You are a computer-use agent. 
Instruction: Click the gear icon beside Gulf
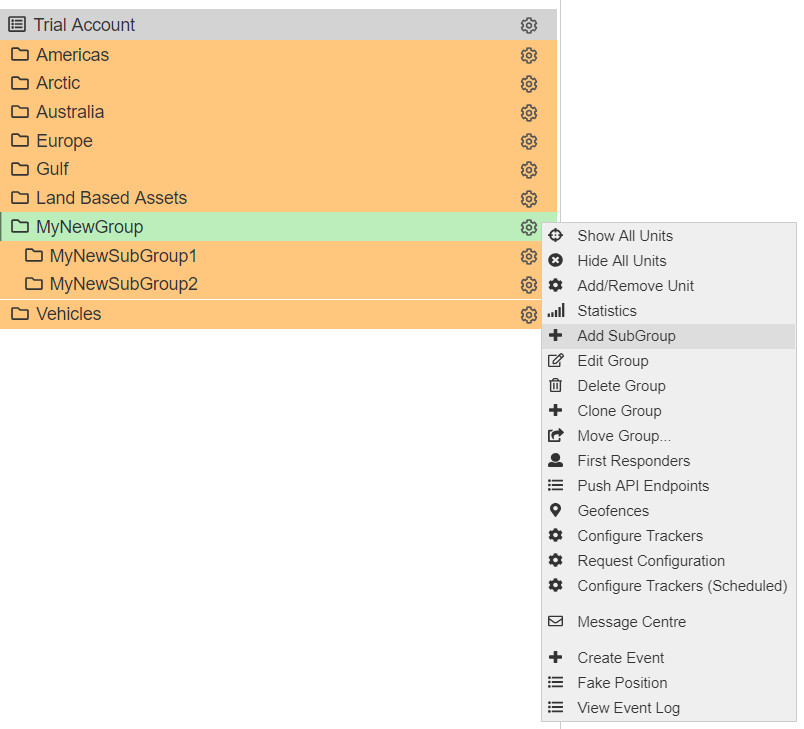529,170
